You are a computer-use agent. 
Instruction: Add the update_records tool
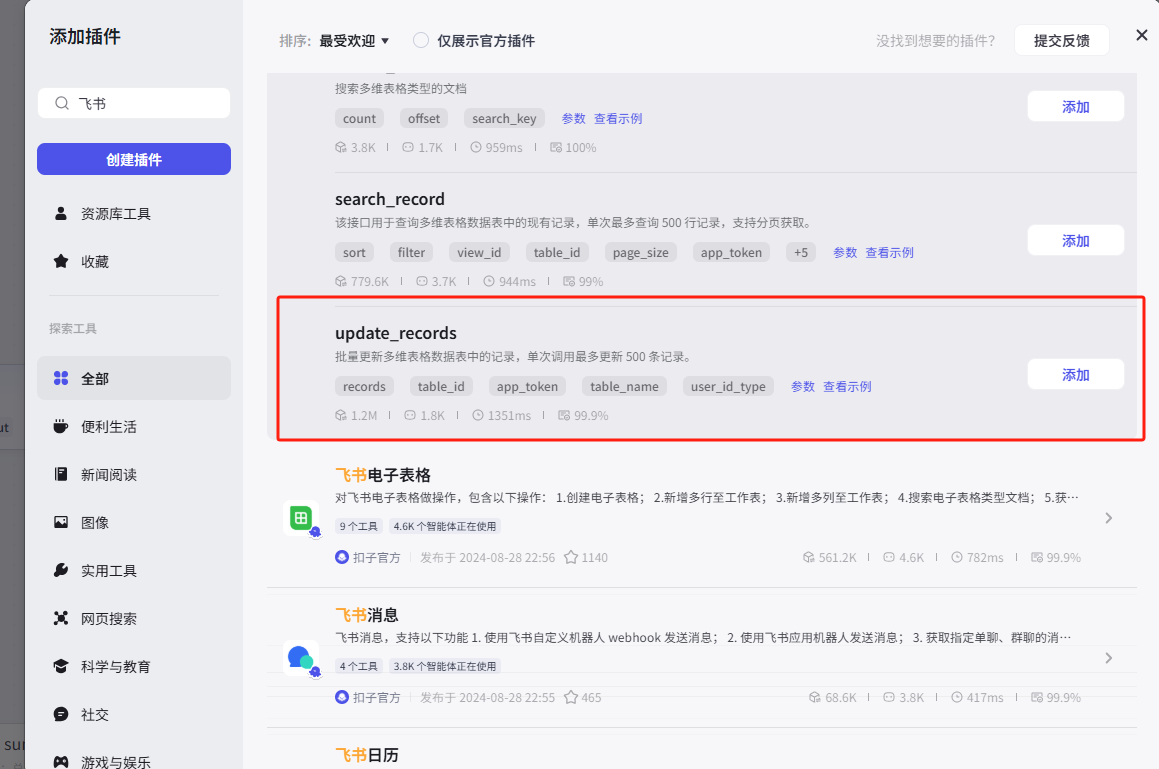[x=1075, y=375]
